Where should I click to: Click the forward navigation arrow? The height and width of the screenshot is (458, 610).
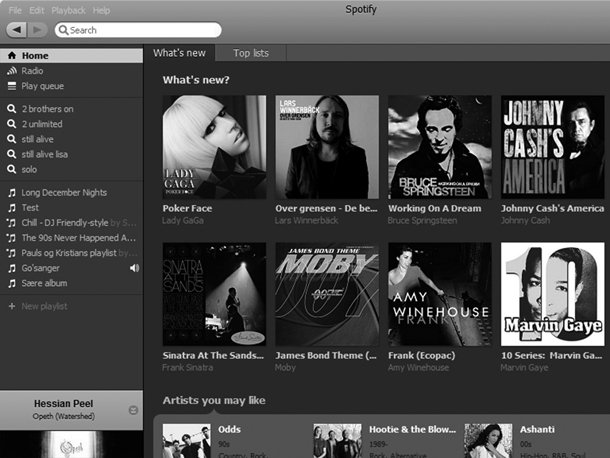(38, 30)
